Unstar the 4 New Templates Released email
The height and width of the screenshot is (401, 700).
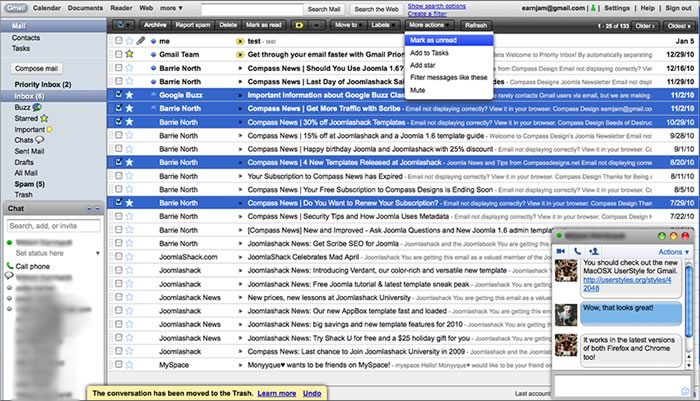point(129,162)
